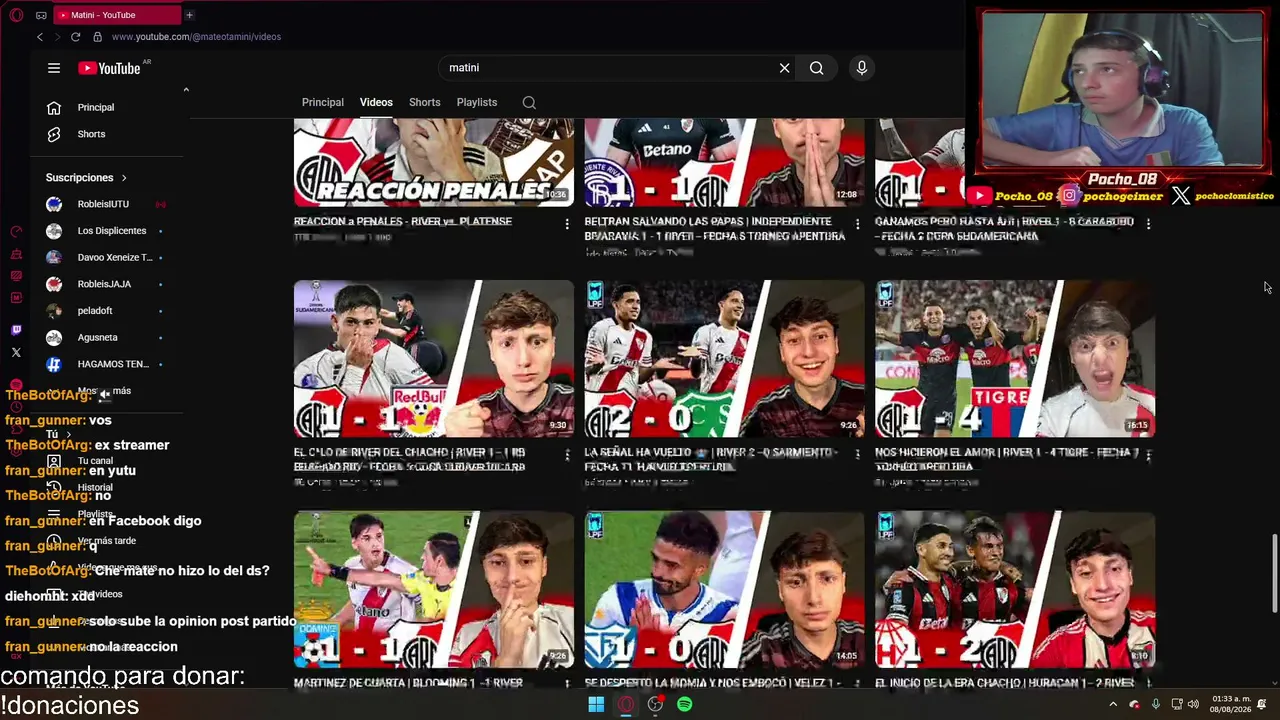Go to the YouTube home logo
Screen dimensions: 1280x720
pos(110,68)
